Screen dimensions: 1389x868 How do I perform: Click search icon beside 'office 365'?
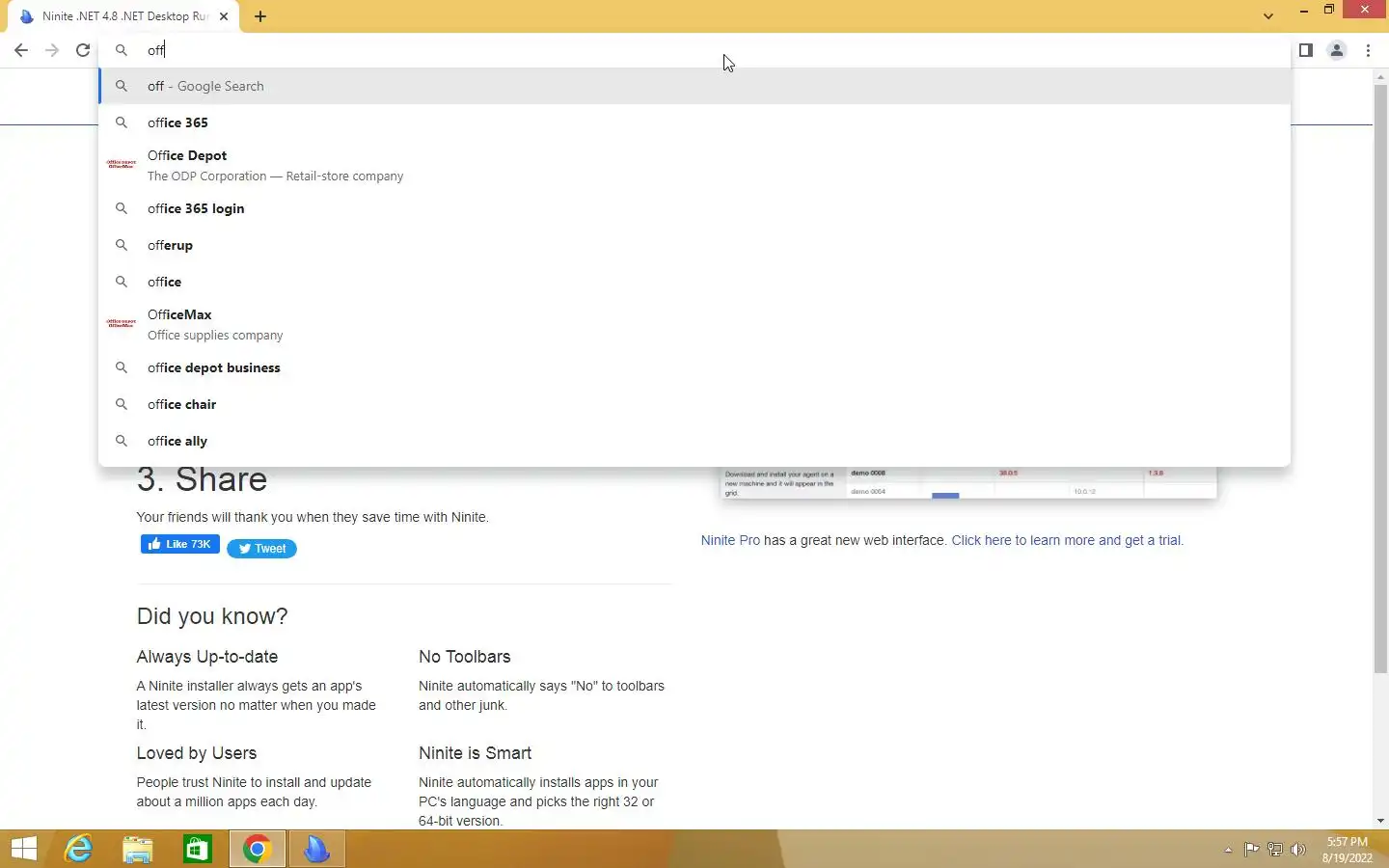122,122
